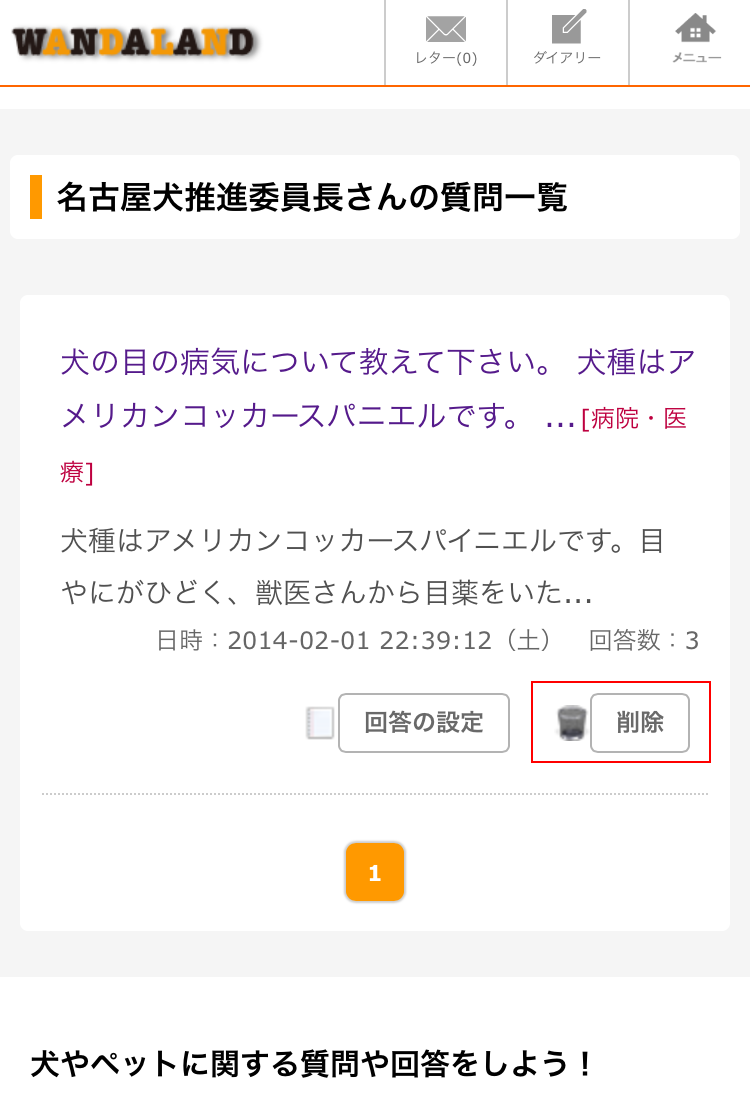Delete the question with 削除 button
Viewport: 750px width, 1099px height.
click(640, 723)
